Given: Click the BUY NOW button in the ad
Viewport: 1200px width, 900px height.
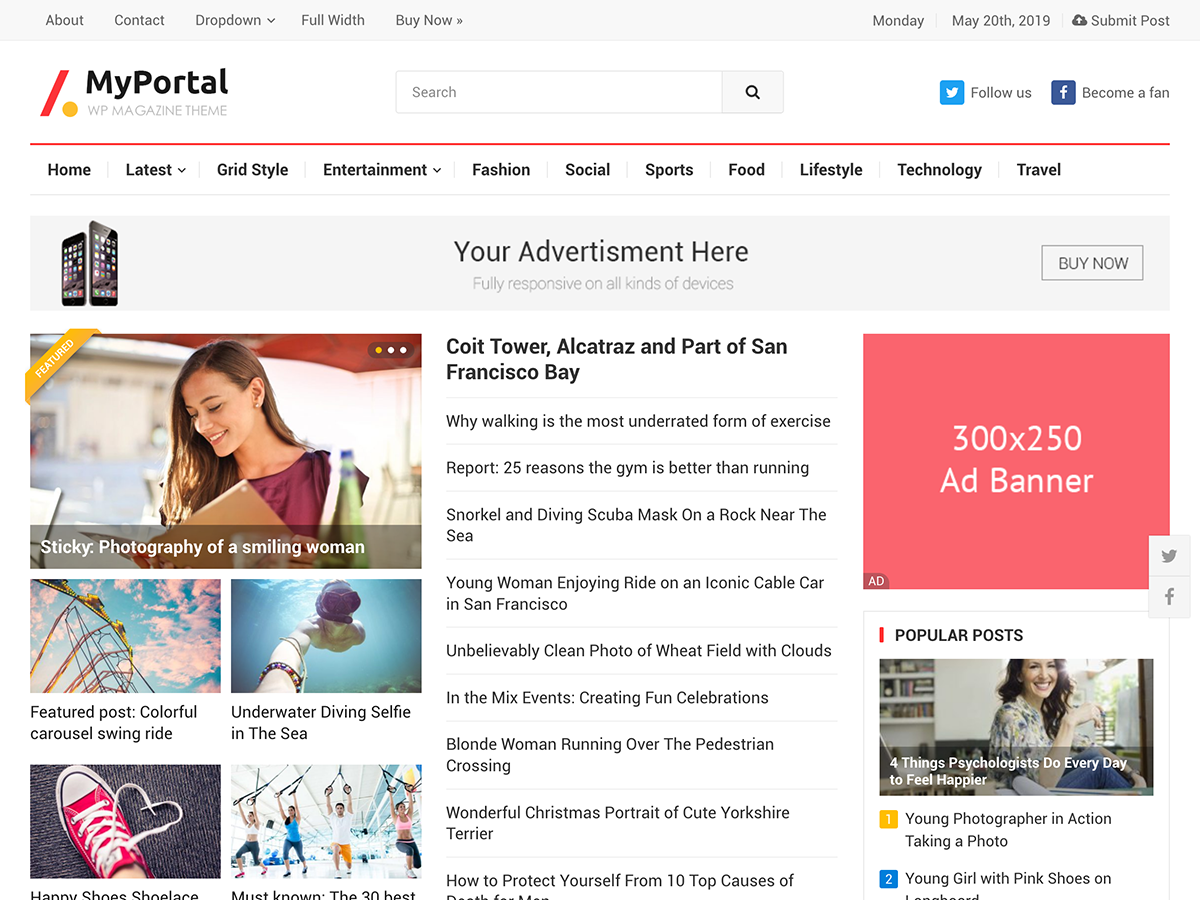Looking at the screenshot, I should pyautogui.click(x=1092, y=262).
